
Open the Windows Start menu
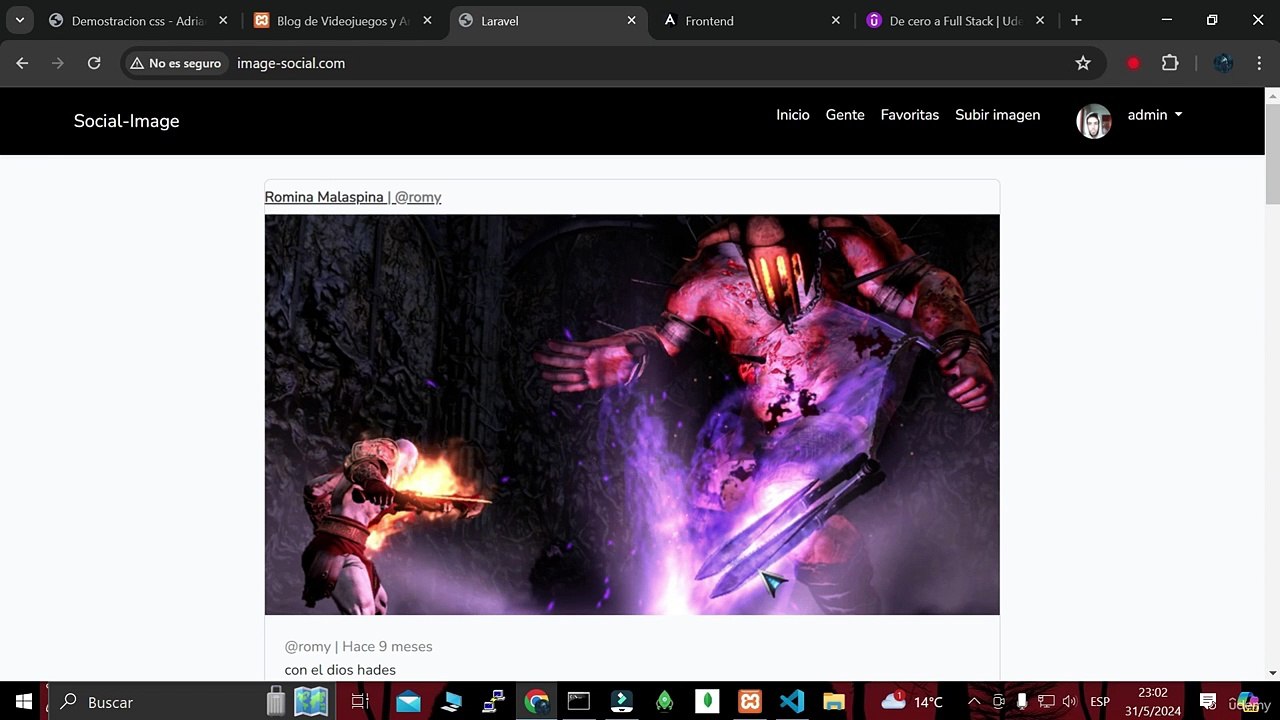(24, 702)
